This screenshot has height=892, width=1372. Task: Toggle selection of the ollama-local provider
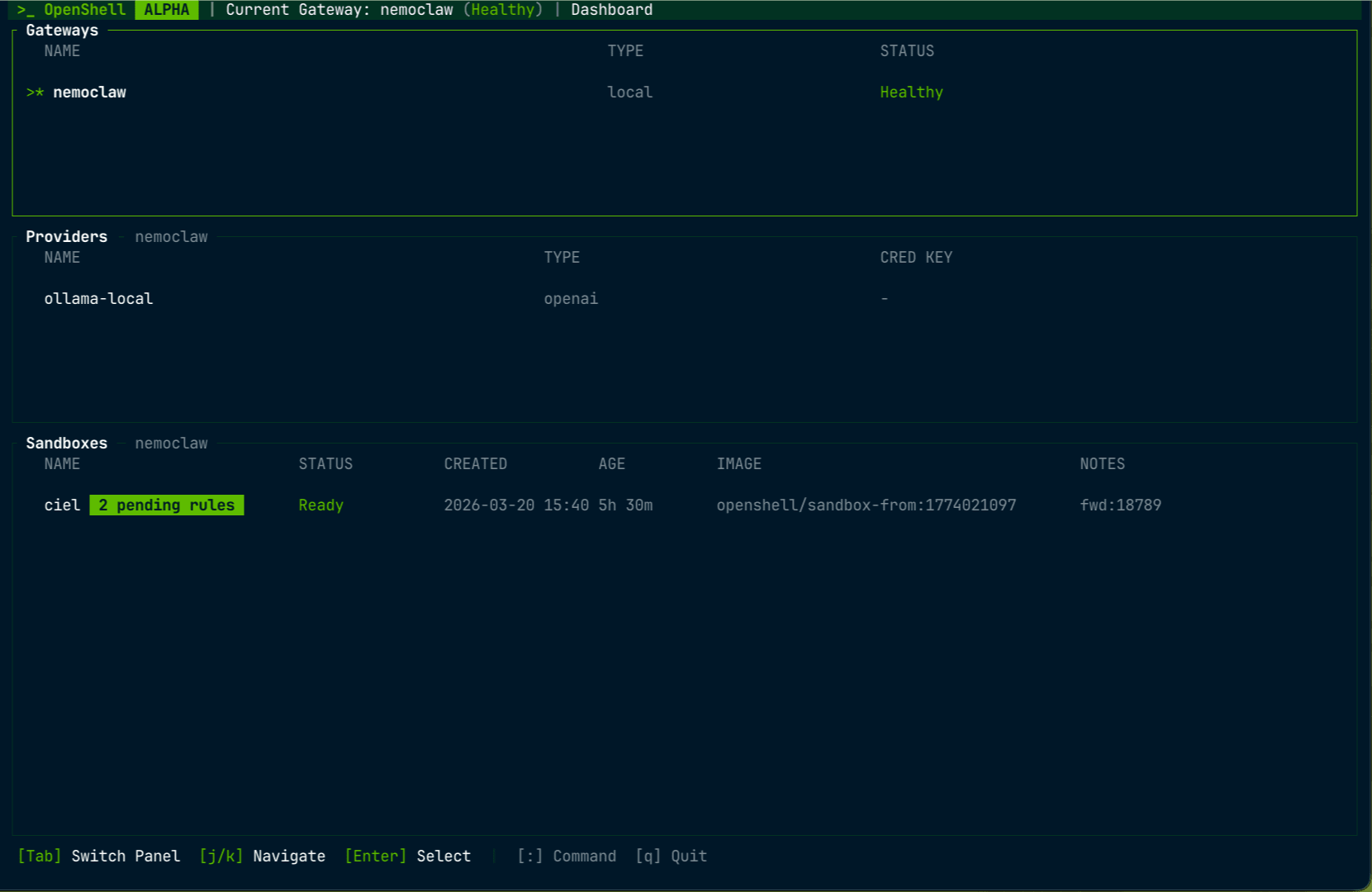[98, 298]
